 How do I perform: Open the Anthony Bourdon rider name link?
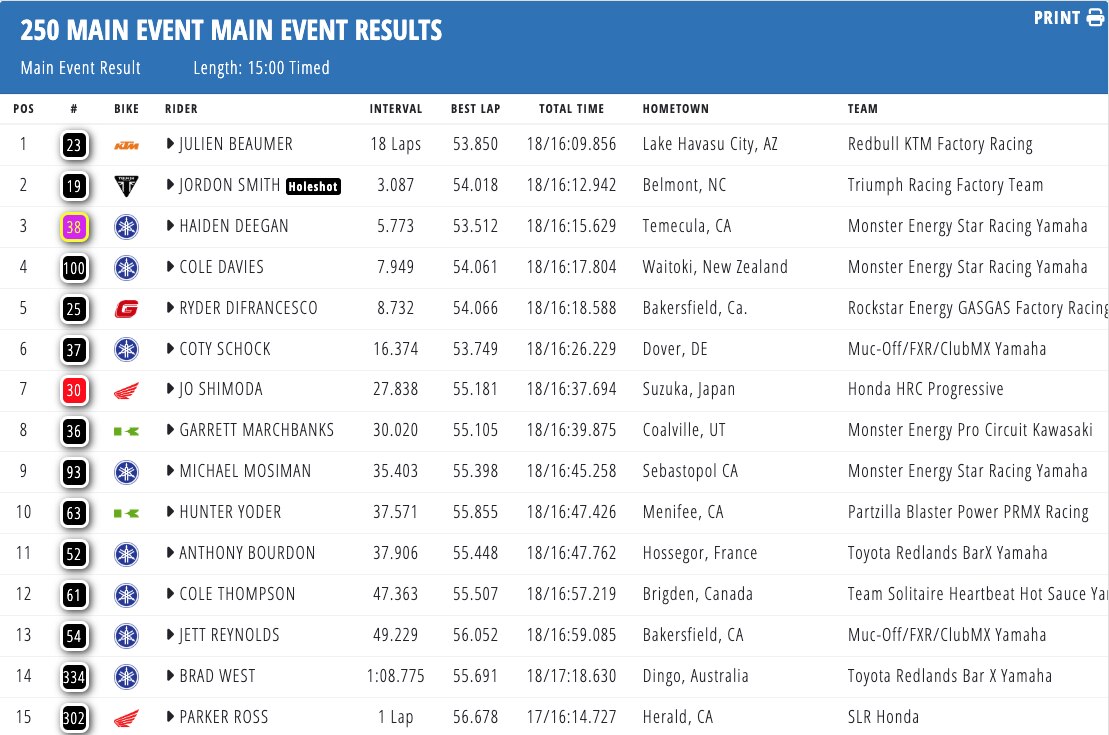[x=247, y=553]
